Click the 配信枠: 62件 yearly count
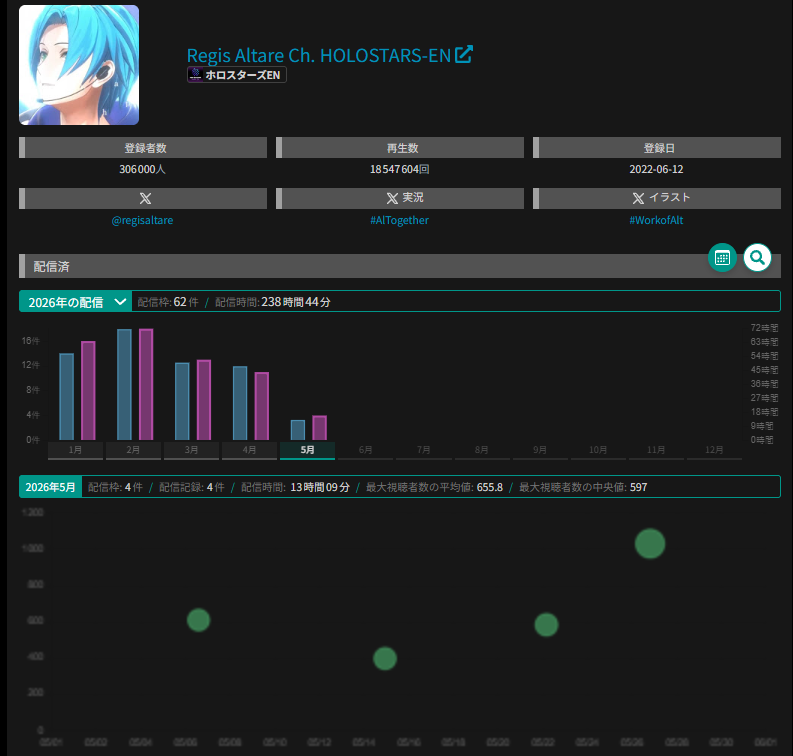This screenshot has width=793, height=756. [168, 302]
